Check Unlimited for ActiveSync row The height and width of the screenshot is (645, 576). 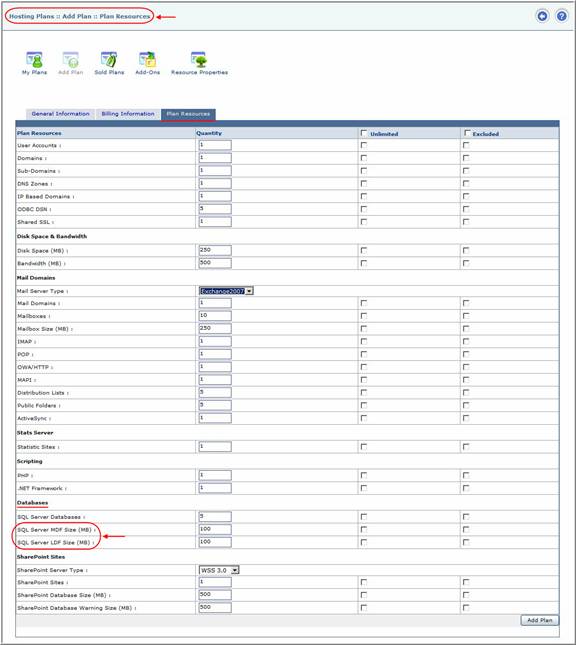(x=364, y=418)
